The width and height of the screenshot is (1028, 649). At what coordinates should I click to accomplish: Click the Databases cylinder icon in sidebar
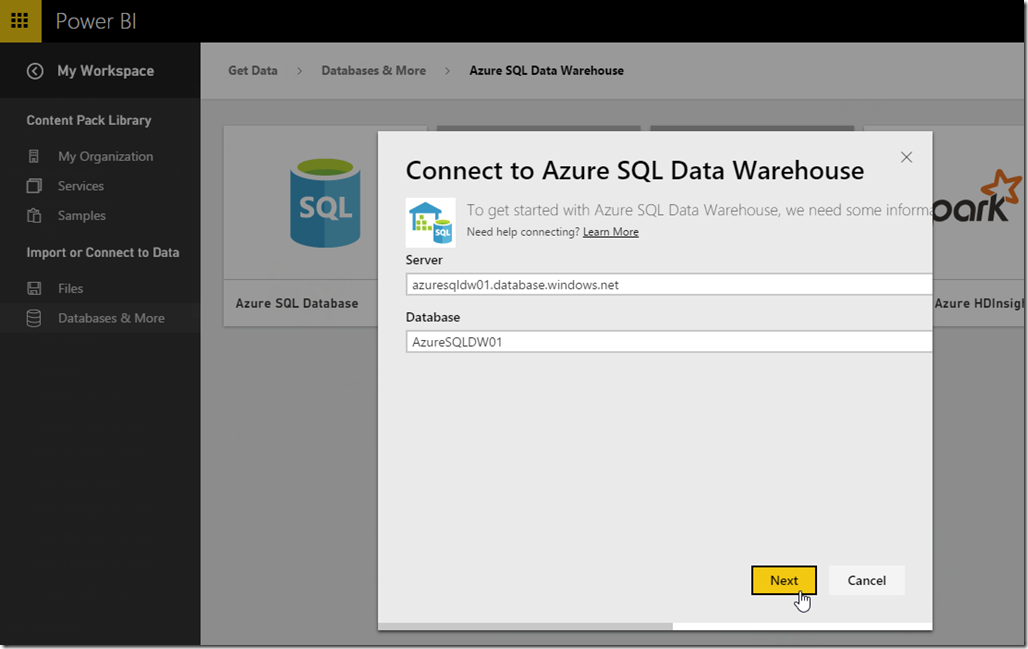(34, 318)
